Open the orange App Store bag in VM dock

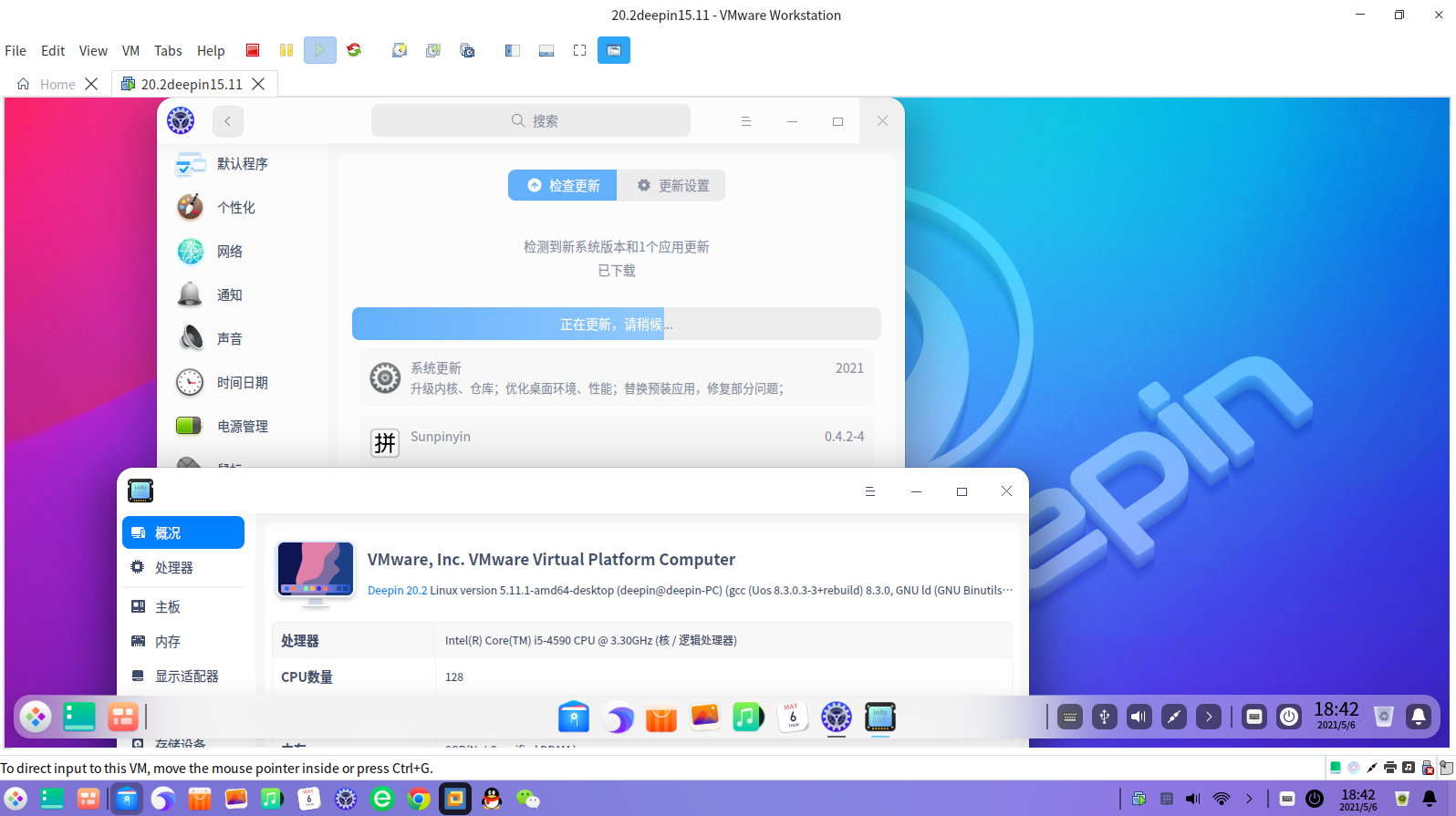click(x=661, y=718)
